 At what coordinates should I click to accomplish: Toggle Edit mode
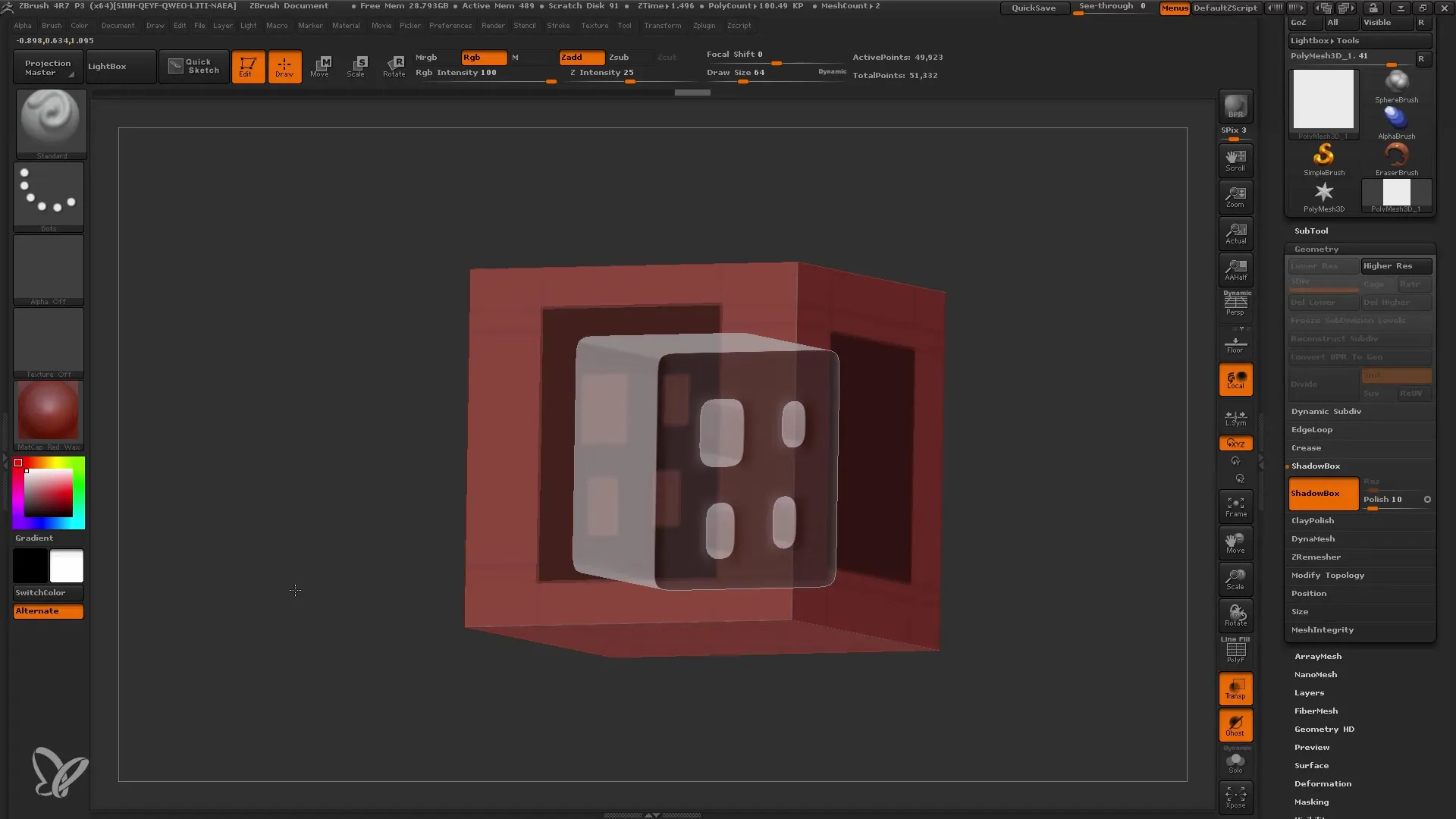pyautogui.click(x=248, y=67)
